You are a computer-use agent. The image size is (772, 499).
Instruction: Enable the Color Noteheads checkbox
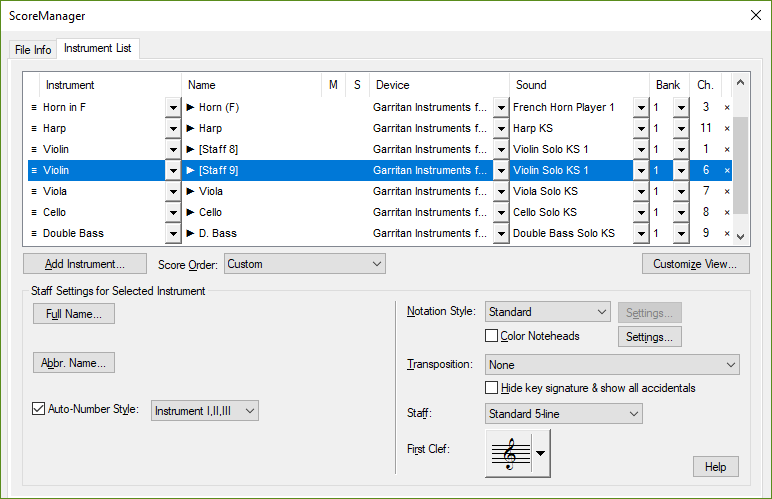pyautogui.click(x=492, y=336)
